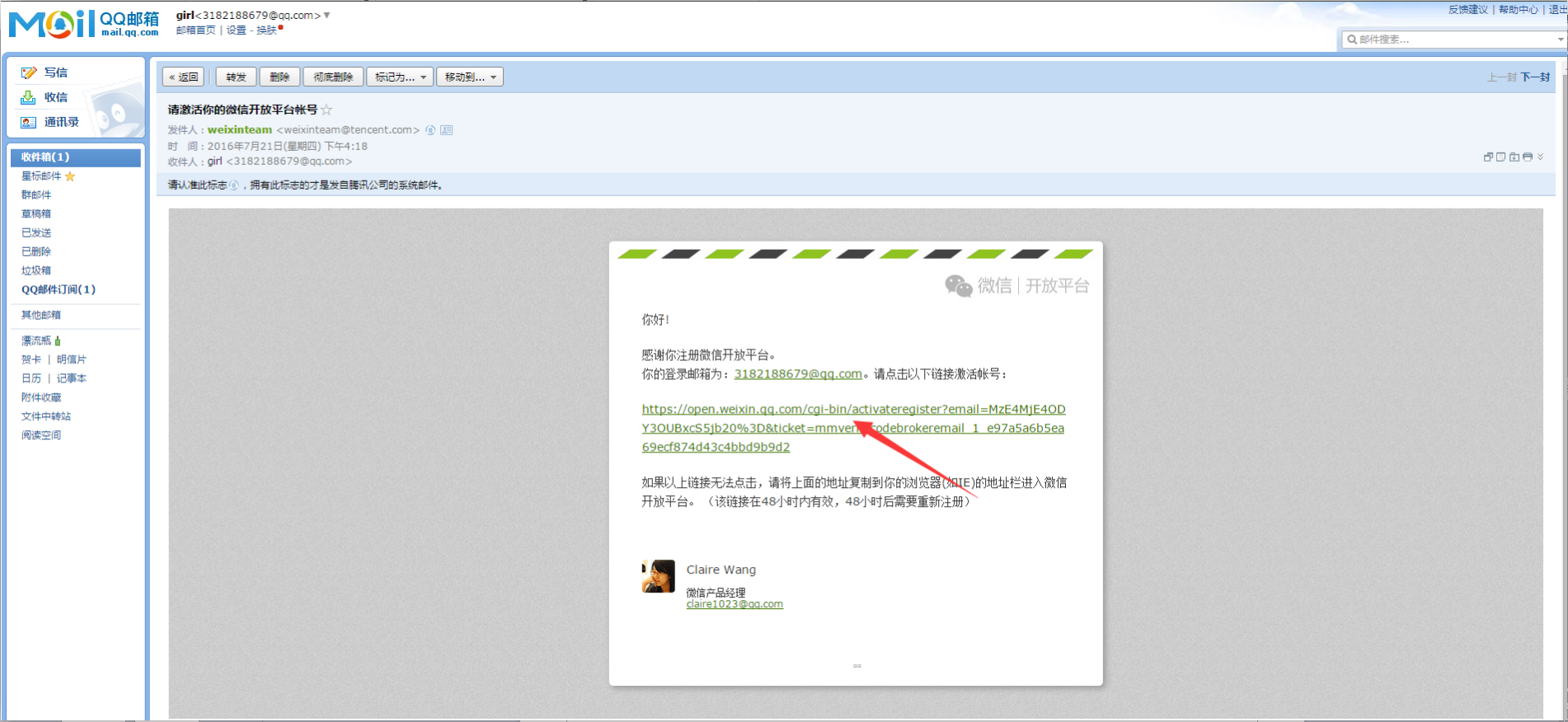Click the print icon in mail header

click(1528, 157)
